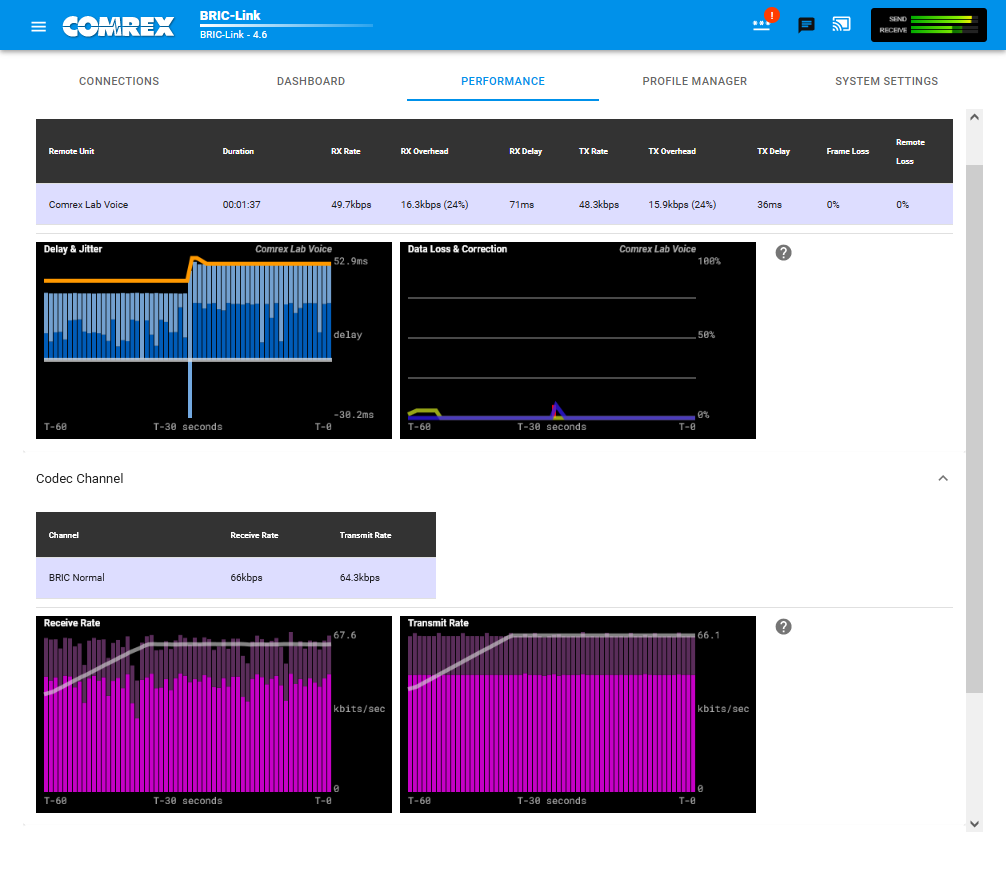Click the Data Loss & Correction graph
Image resolution: width=1006 pixels, height=873 pixels.
coord(577,341)
